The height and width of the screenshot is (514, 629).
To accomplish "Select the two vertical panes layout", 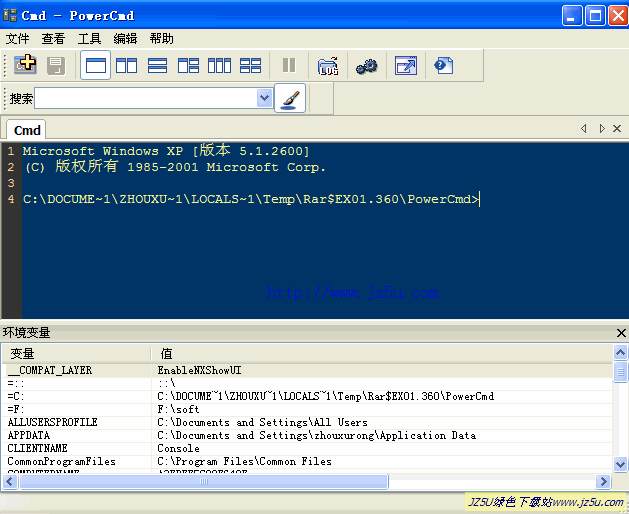I will tap(126, 65).
